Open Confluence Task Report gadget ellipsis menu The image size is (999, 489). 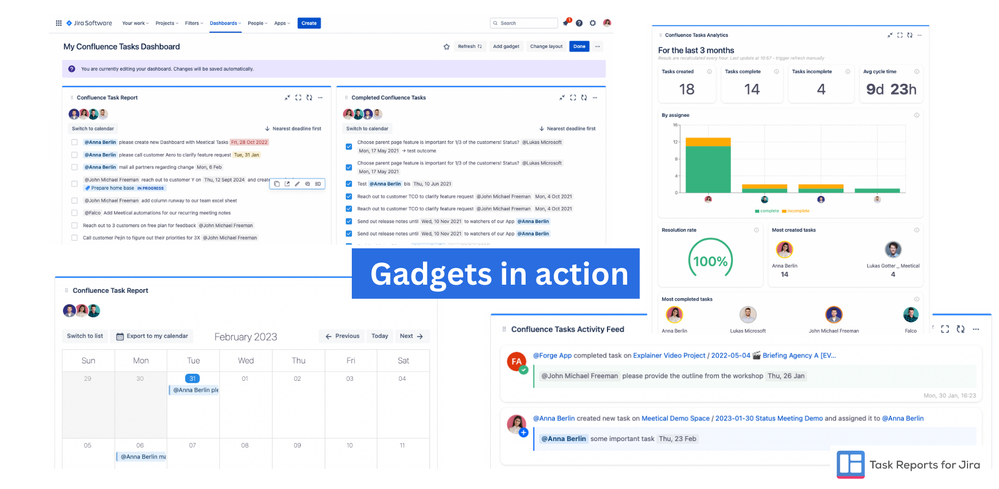[x=320, y=97]
